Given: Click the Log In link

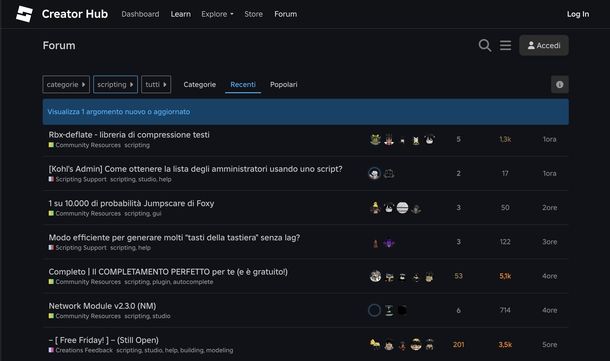Looking at the screenshot, I should pos(578,14).
